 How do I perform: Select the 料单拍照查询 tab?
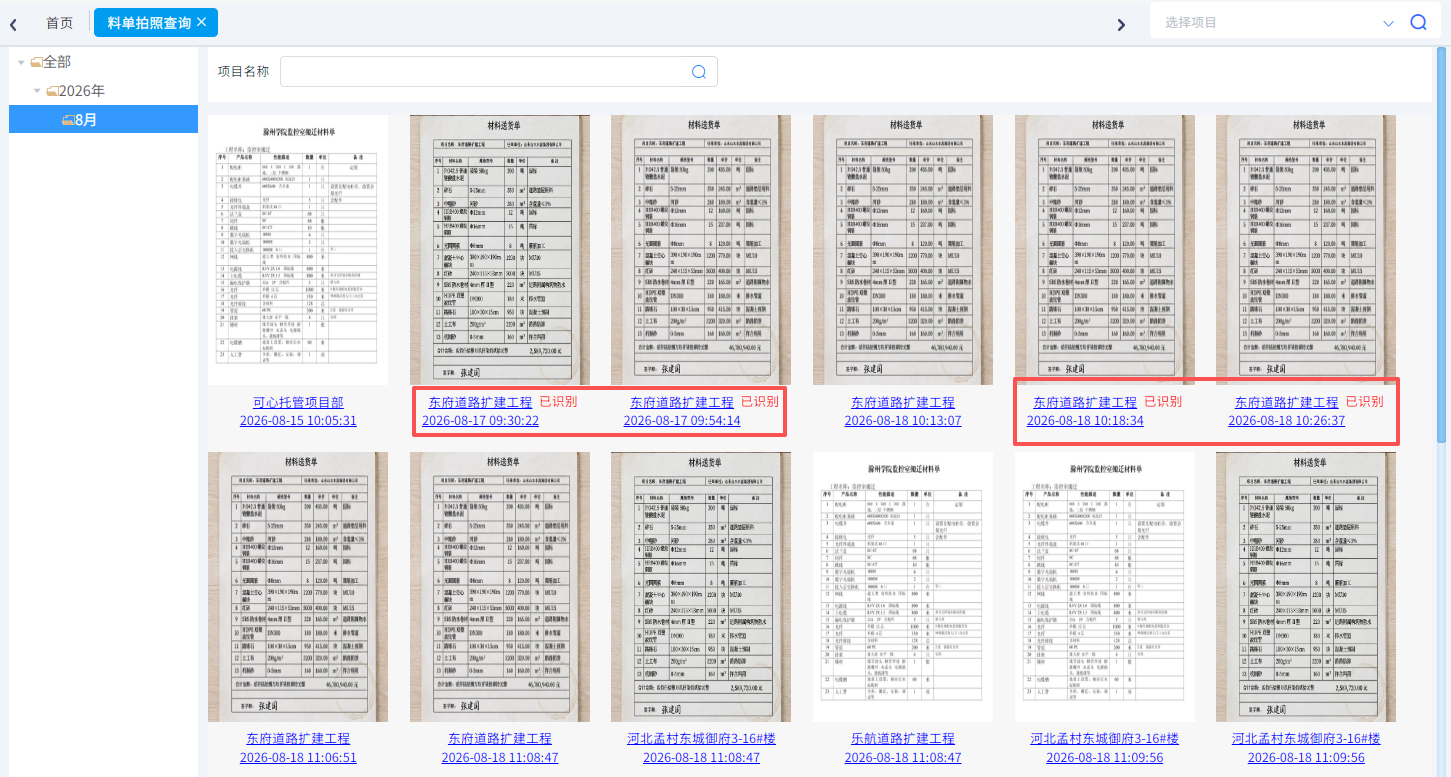pyautogui.click(x=149, y=22)
